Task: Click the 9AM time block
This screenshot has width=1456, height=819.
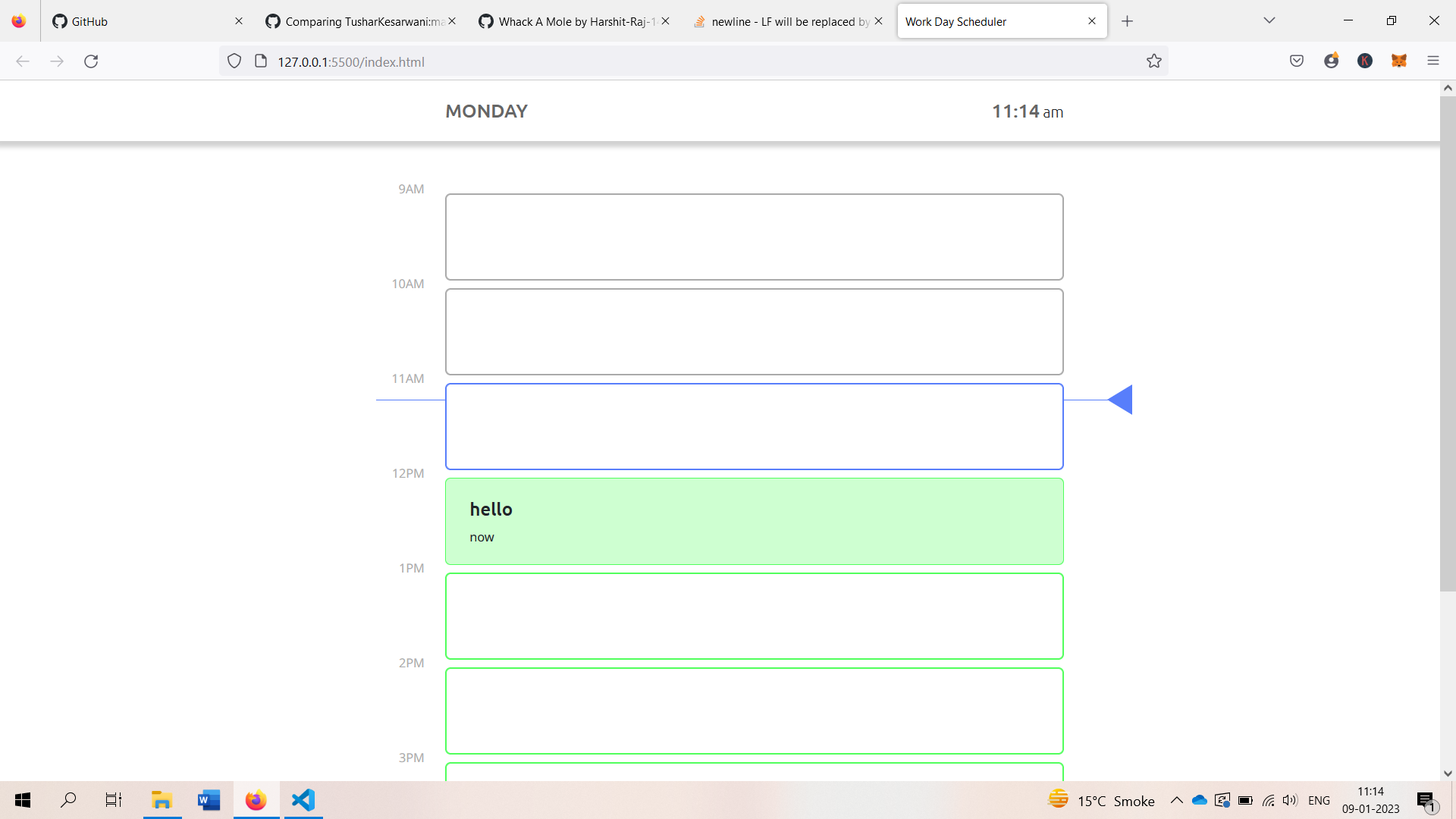Action: (755, 237)
